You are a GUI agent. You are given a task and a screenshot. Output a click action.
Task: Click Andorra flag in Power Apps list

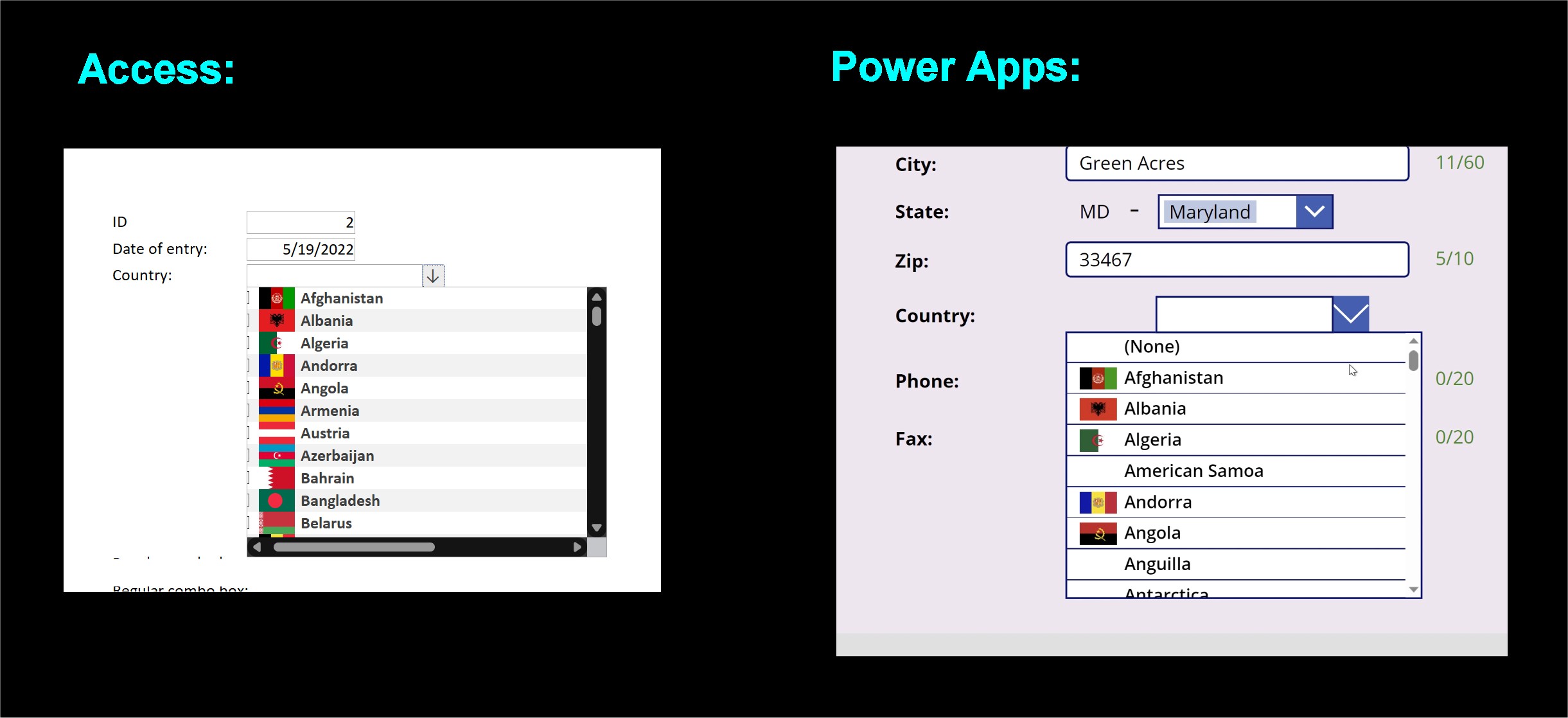(1098, 503)
